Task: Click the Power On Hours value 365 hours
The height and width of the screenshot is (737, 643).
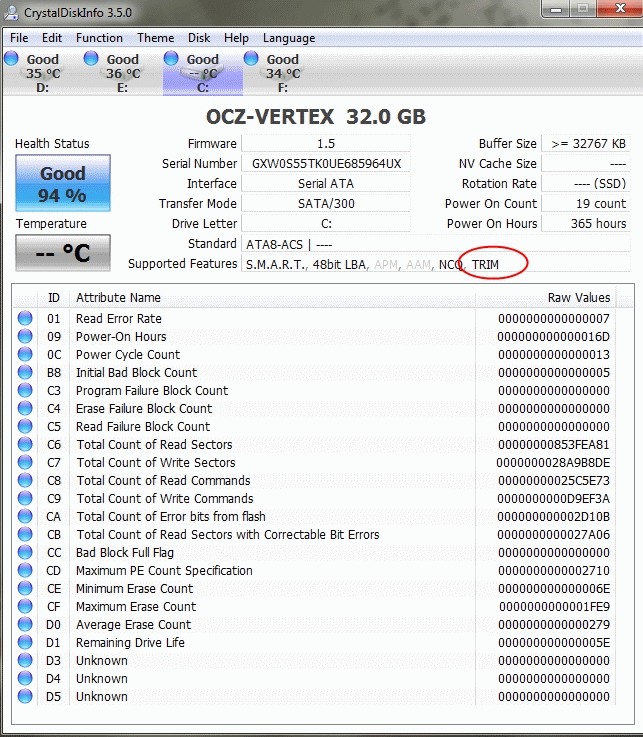Action: coord(586,223)
